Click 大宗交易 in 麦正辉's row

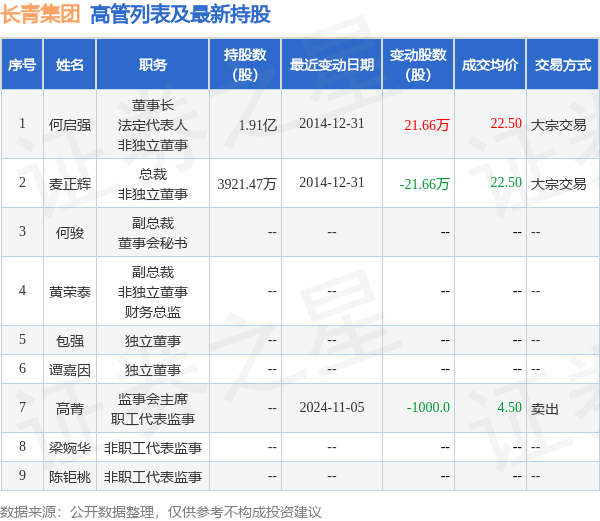[559, 184]
